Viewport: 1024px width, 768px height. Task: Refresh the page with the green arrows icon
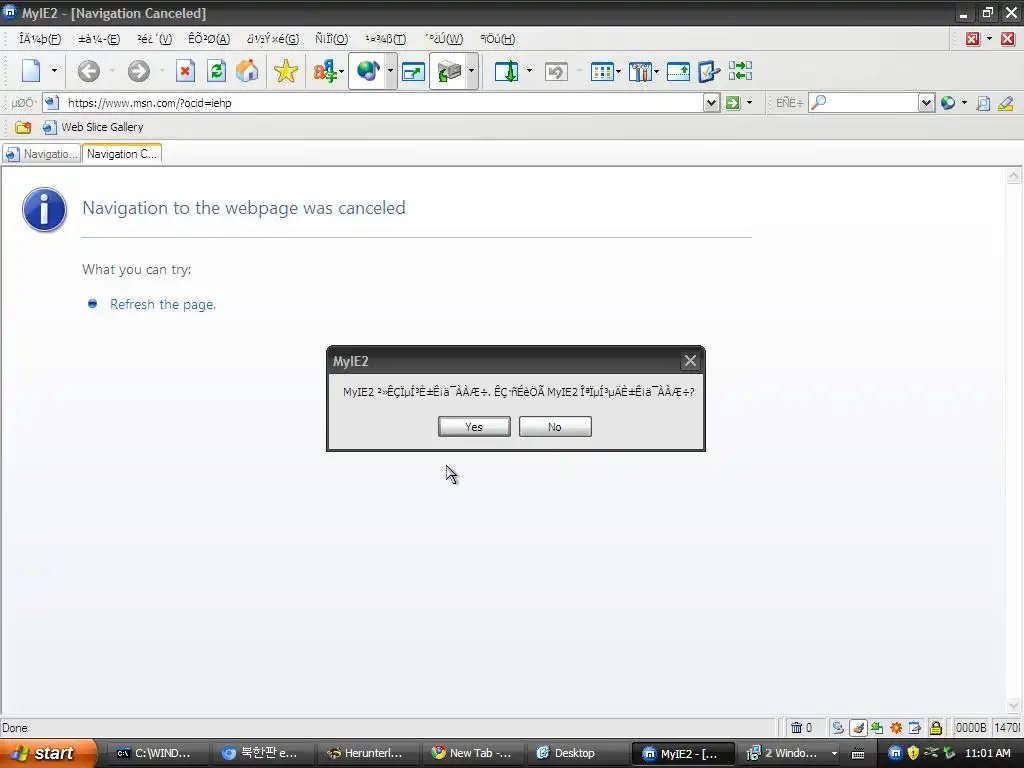point(216,71)
